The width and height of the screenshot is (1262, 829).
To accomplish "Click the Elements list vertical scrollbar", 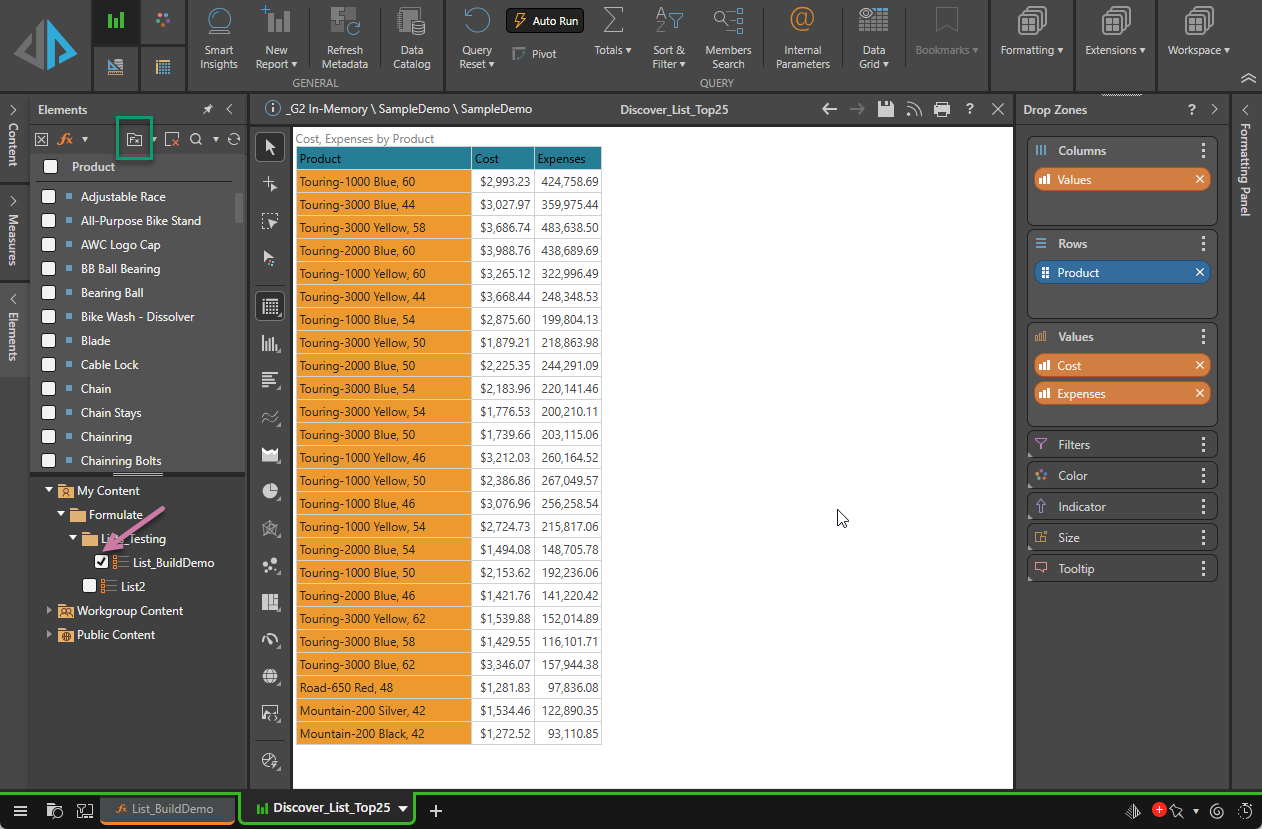I will pyautogui.click(x=239, y=207).
